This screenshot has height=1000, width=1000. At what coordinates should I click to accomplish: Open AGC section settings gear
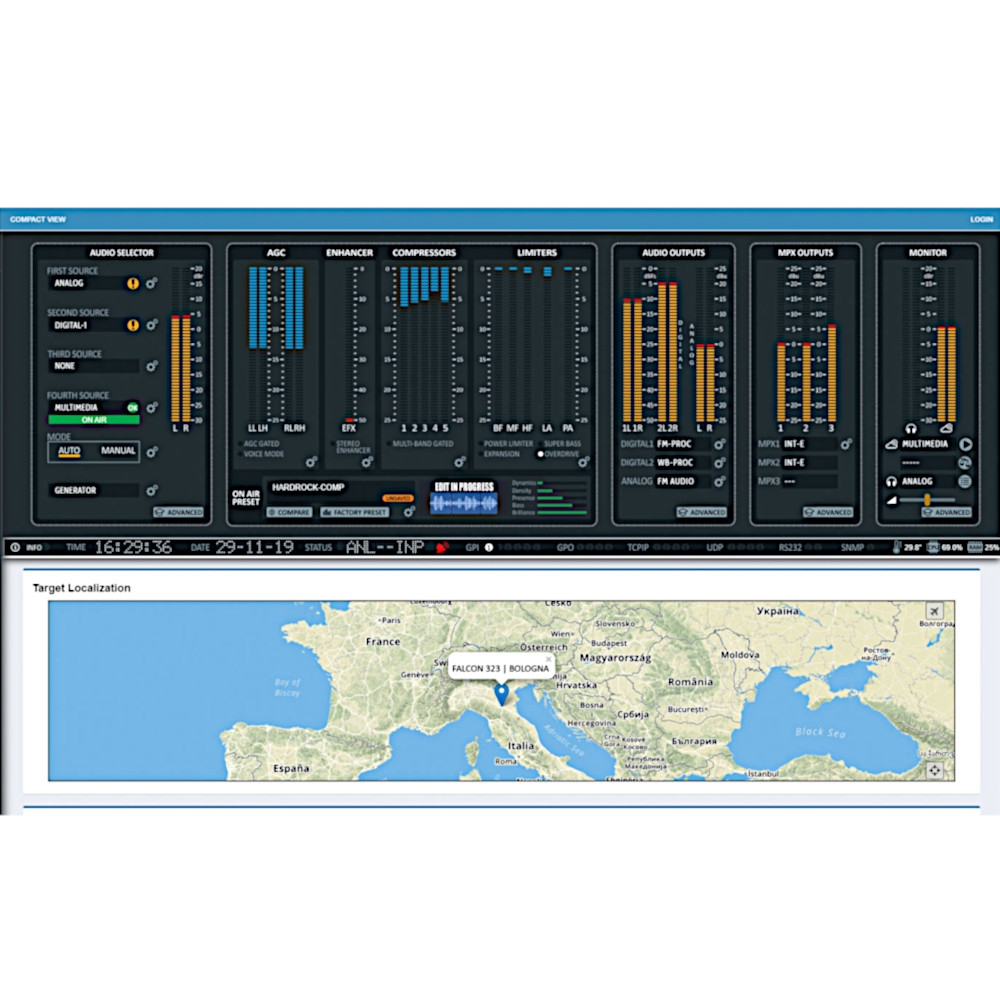point(311,462)
